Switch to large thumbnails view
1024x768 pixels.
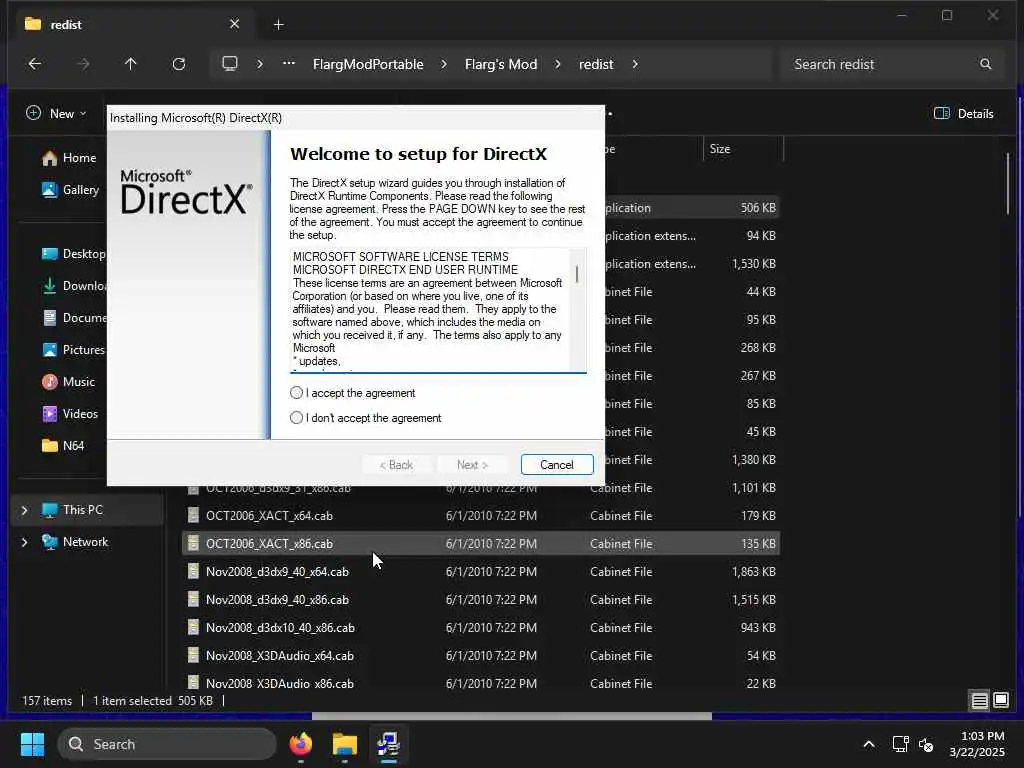[x=1000, y=701]
